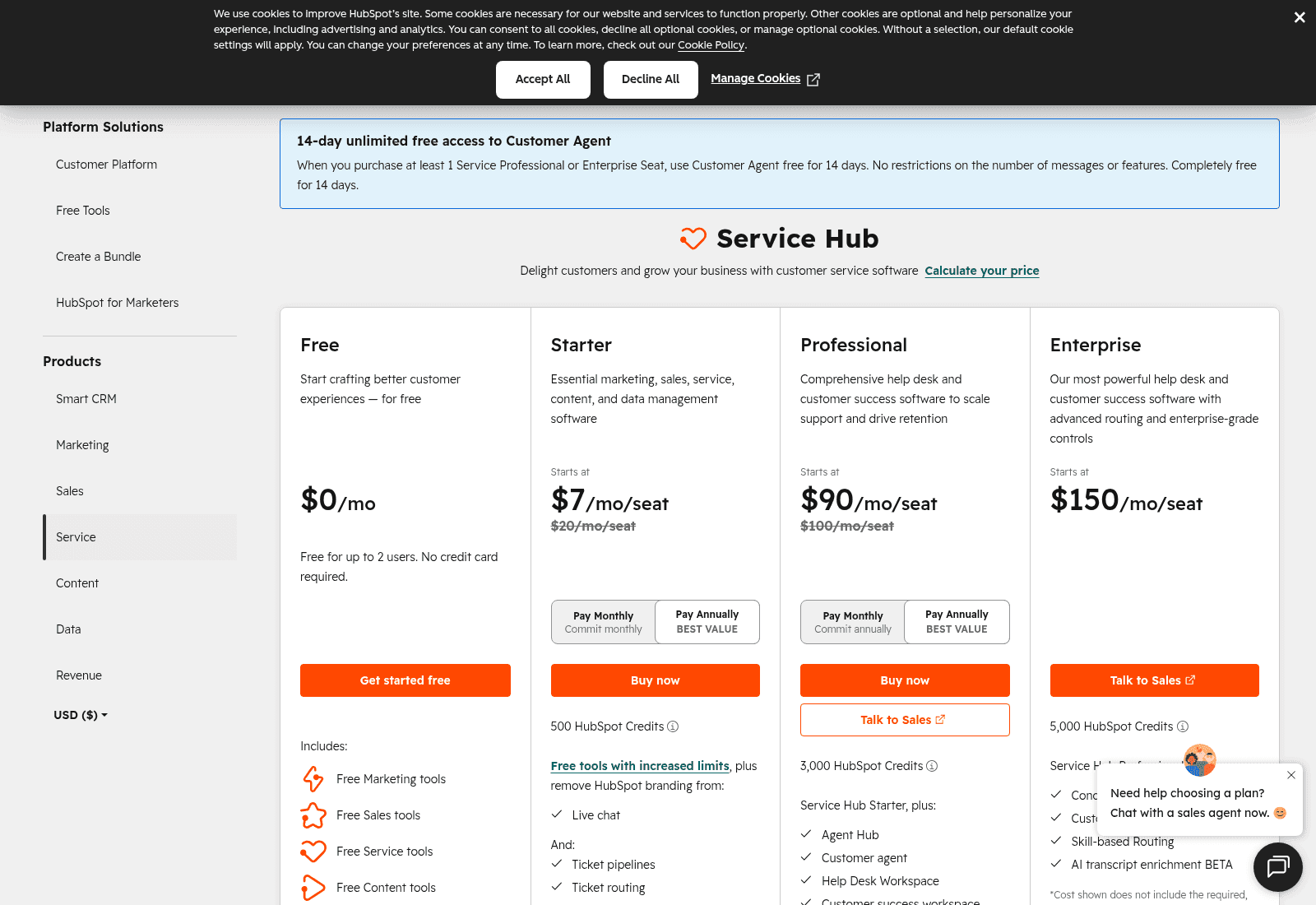Select Smart CRM in the Products list
The image size is (1316, 905).
(x=86, y=399)
